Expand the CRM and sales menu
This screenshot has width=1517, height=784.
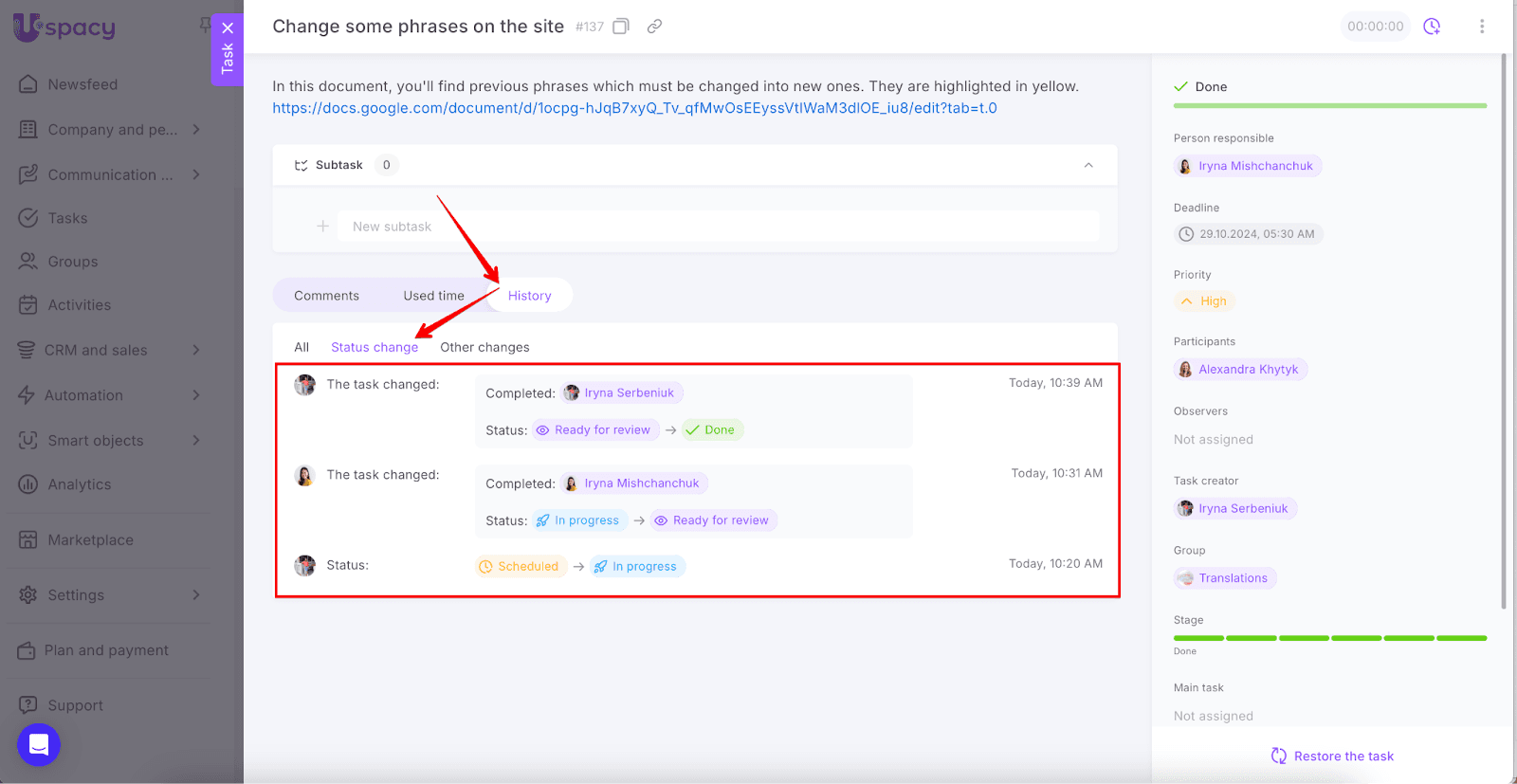tap(196, 350)
